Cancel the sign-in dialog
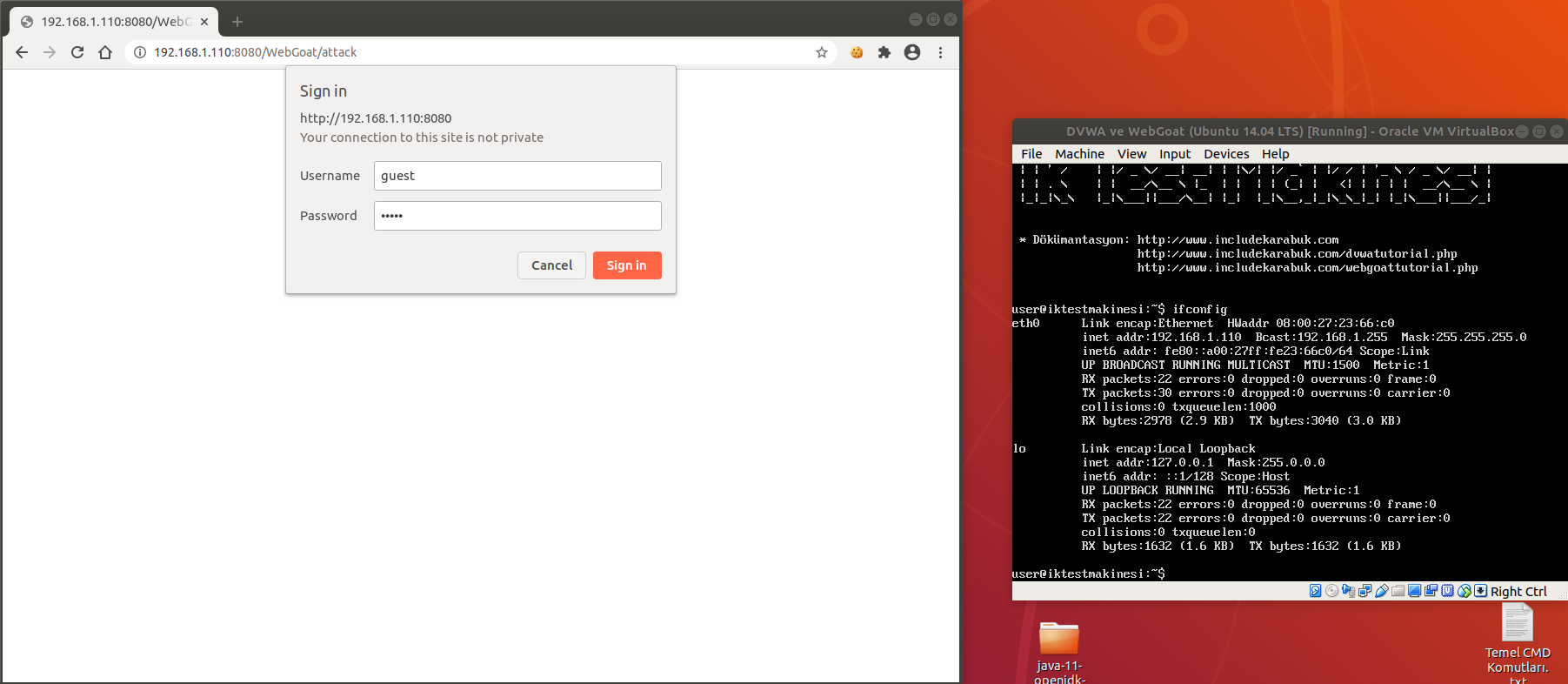The width and height of the screenshot is (1568, 684). pos(551,265)
